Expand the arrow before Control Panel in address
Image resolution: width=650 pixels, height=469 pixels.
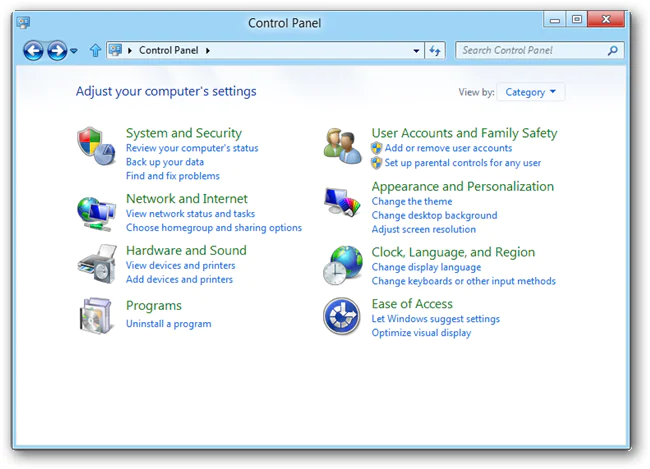pyautogui.click(x=130, y=51)
